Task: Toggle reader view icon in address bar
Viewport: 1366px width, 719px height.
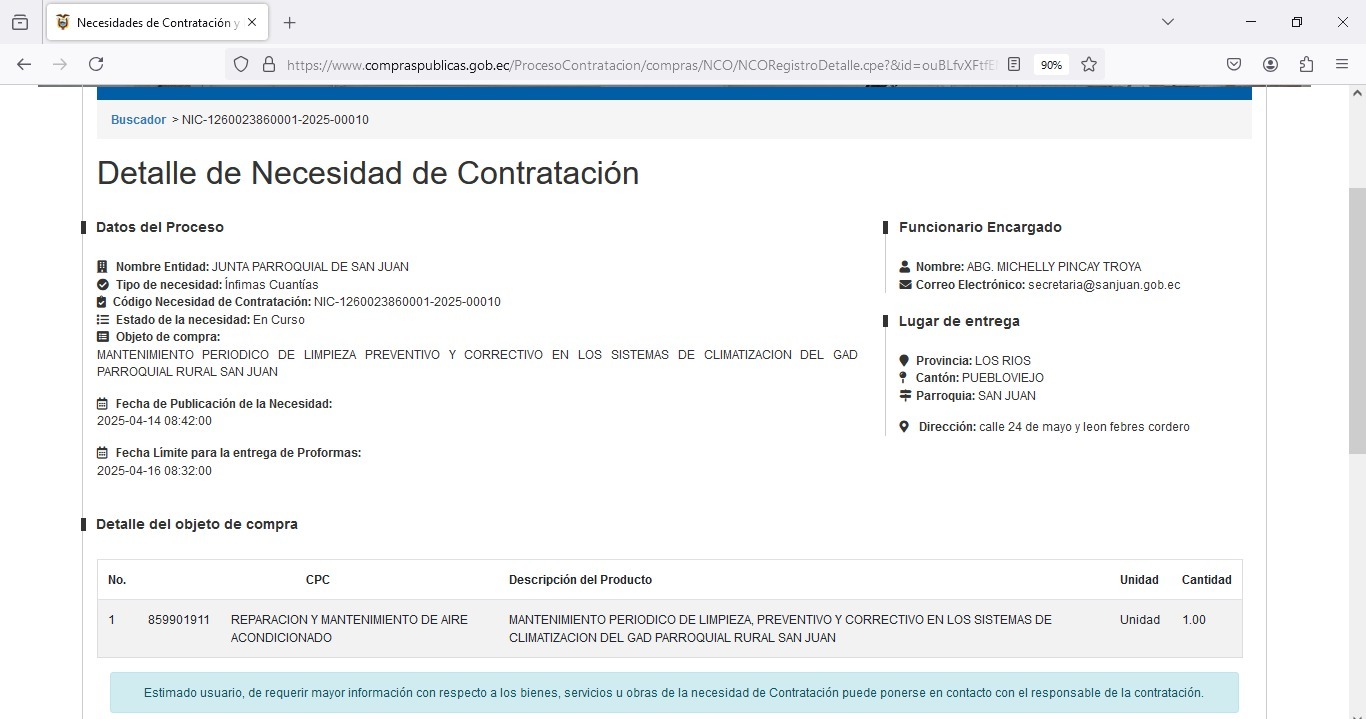Action: [x=1014, y=64]
